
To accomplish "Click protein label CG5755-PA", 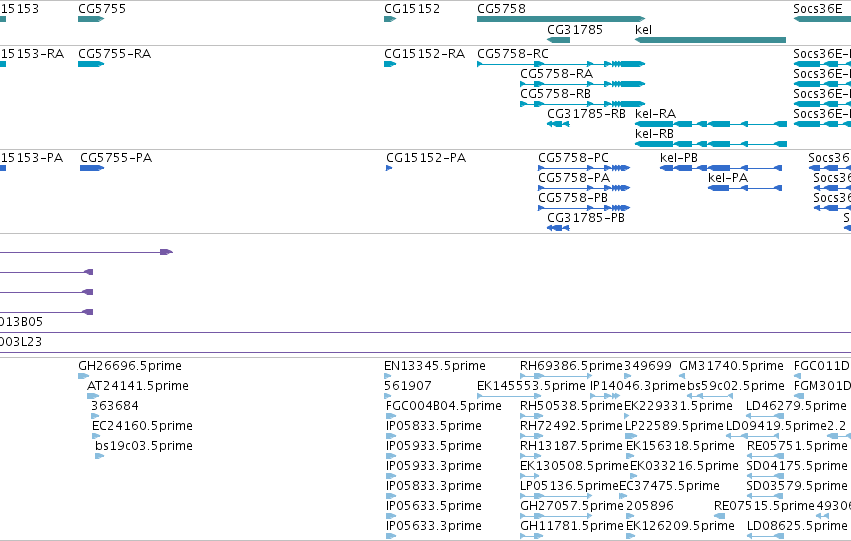I will coord(116,158).
